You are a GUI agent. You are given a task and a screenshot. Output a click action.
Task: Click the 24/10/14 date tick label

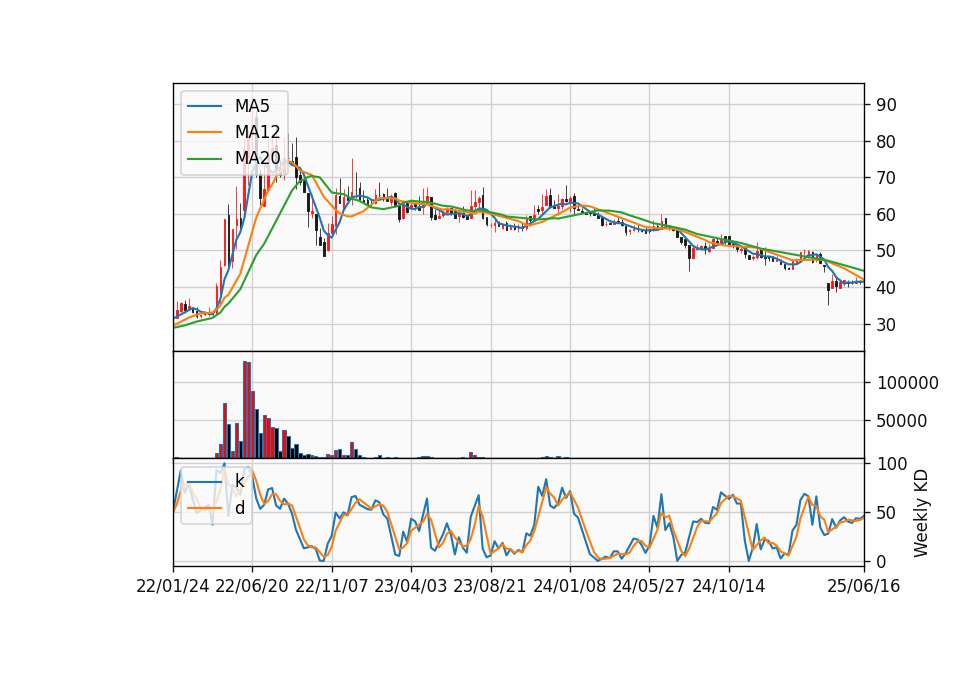(729, 586)
